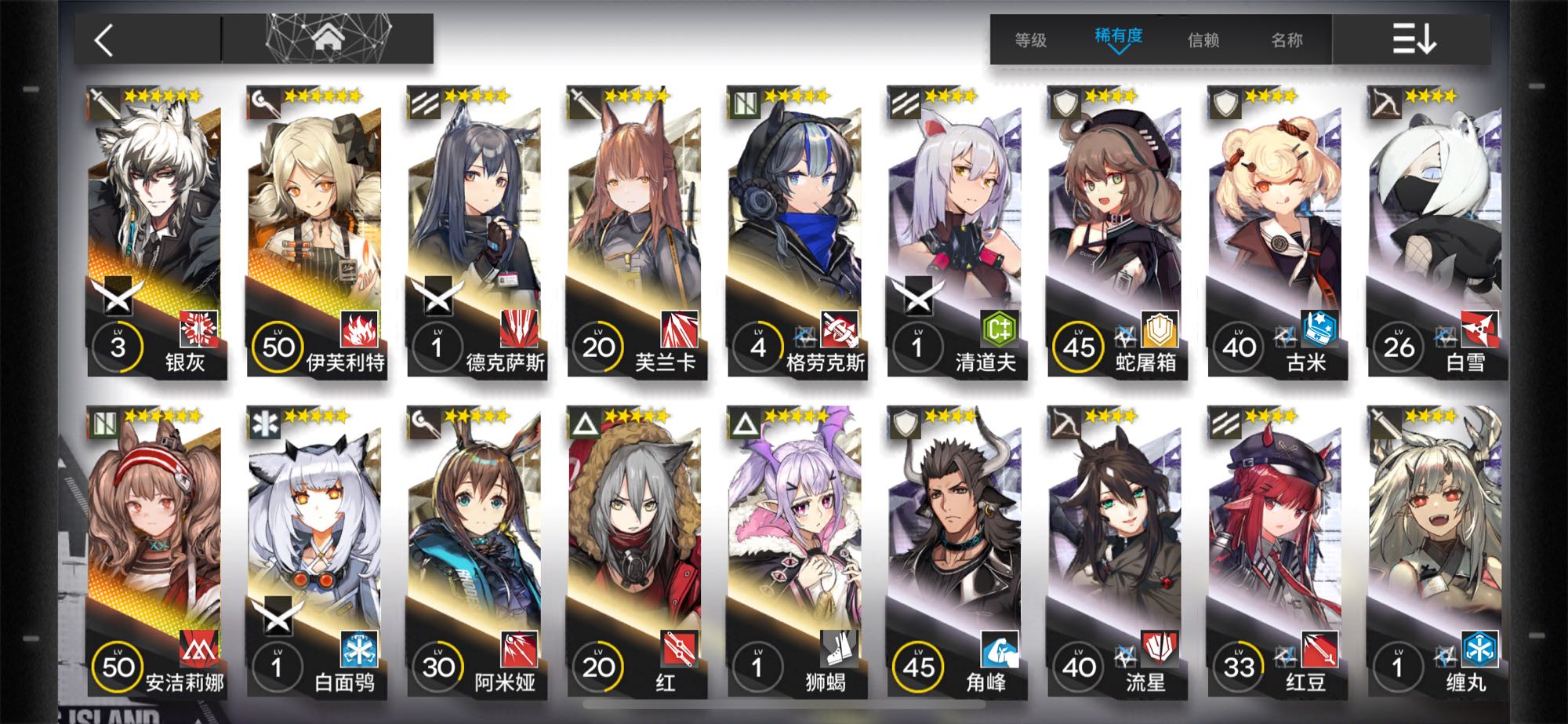Click 古米's level 40 ring indicator

click(1239, 347)
